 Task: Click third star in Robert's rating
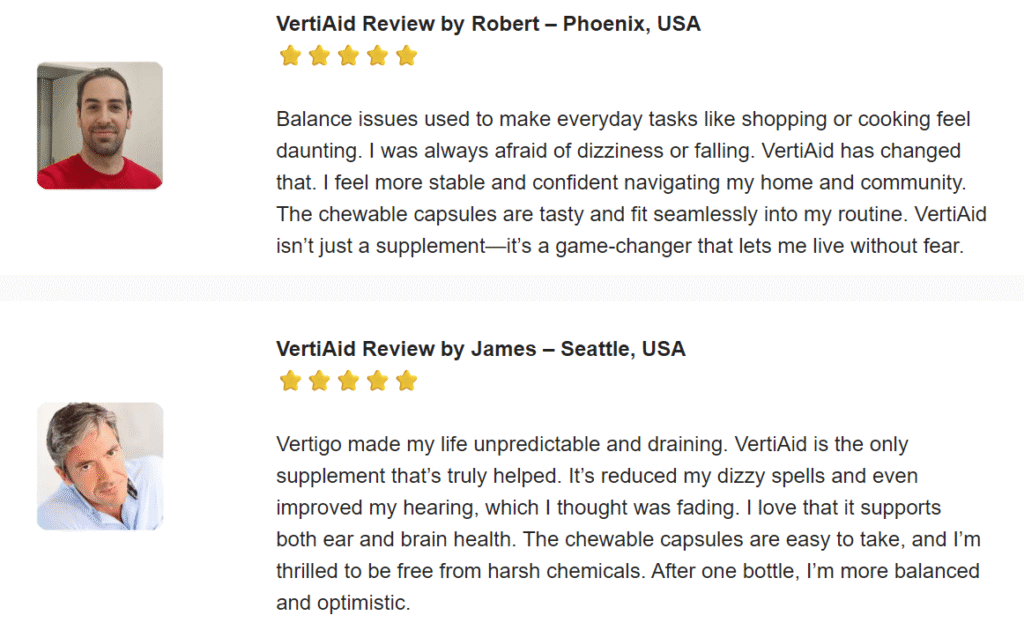(348, 55)
